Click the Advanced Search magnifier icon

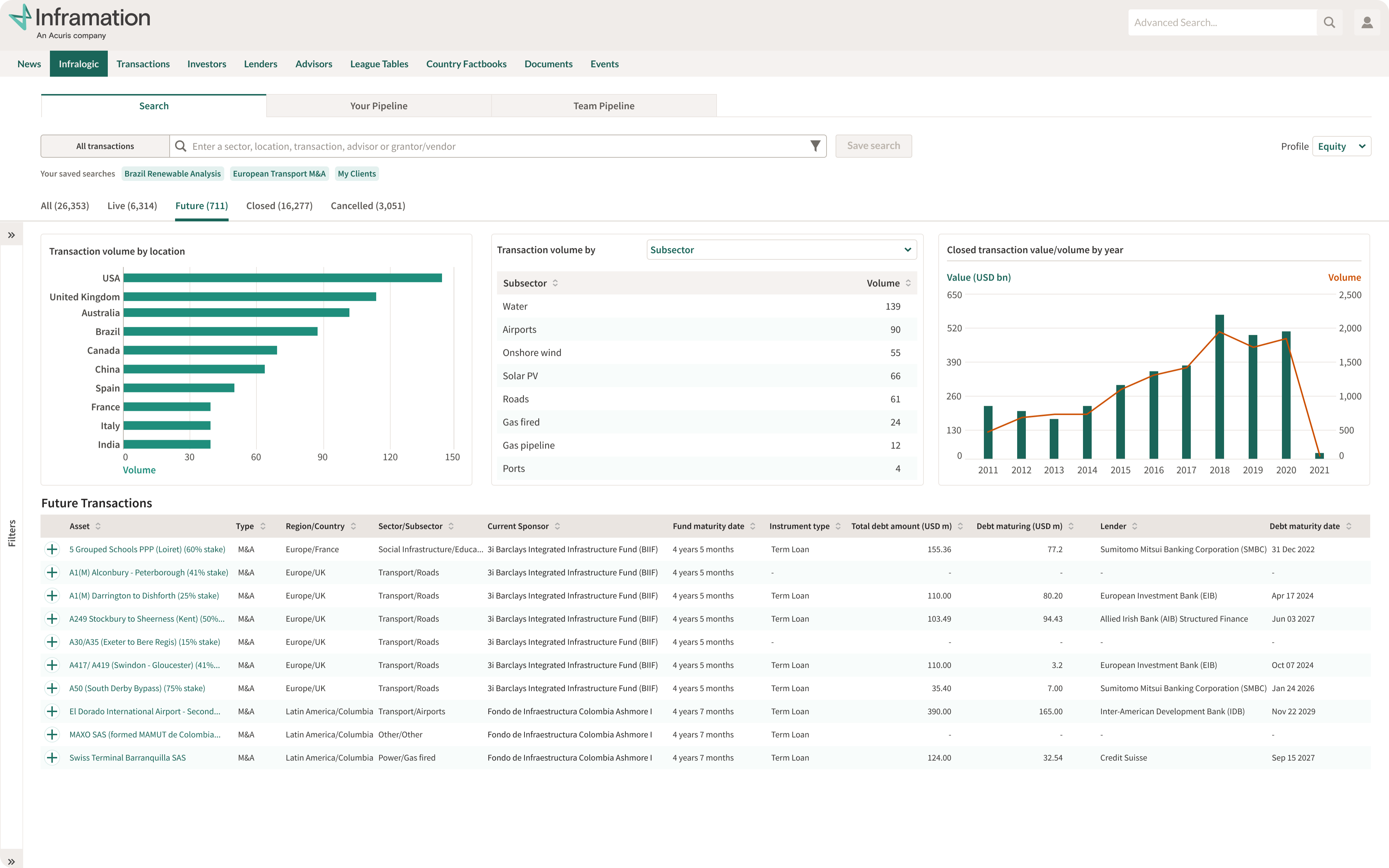(x=1329, y=22)
